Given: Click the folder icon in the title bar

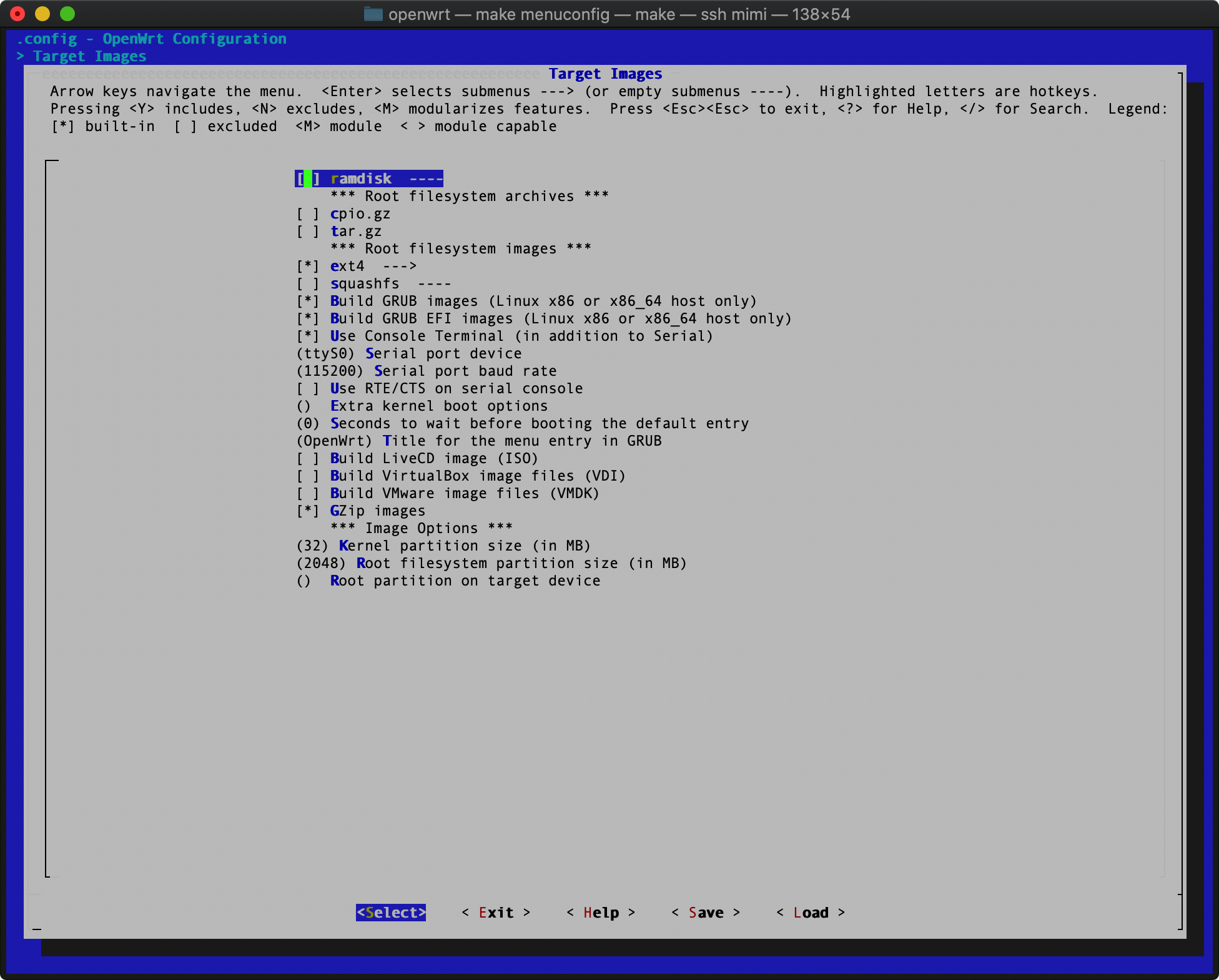Looking at the screenshot, I should [373, 14].
